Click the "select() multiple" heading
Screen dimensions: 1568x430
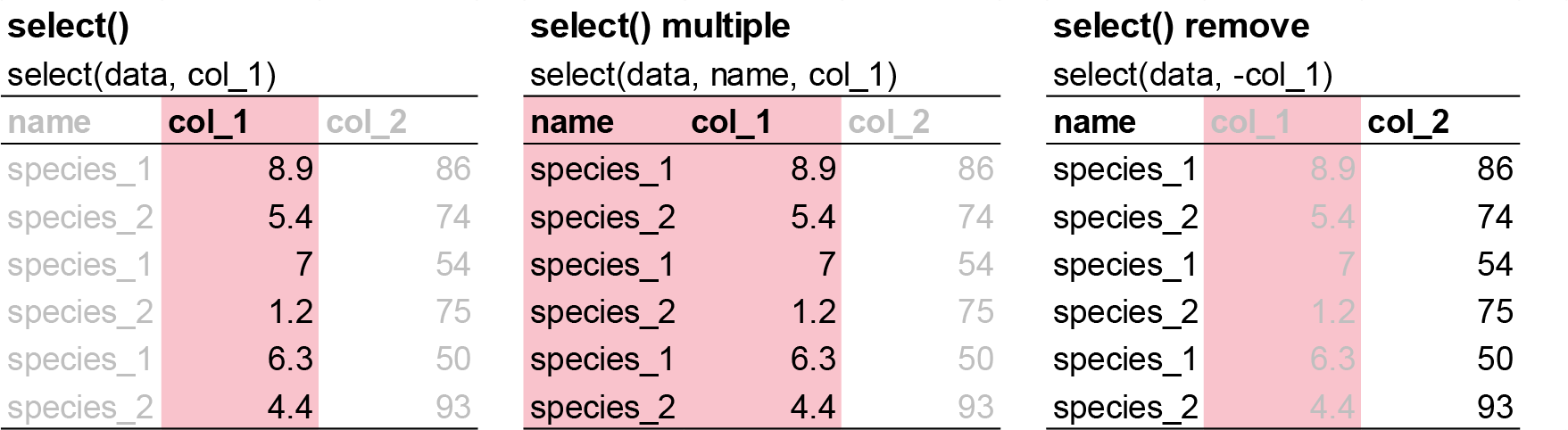pyautogui.click(x=660, y=26)
